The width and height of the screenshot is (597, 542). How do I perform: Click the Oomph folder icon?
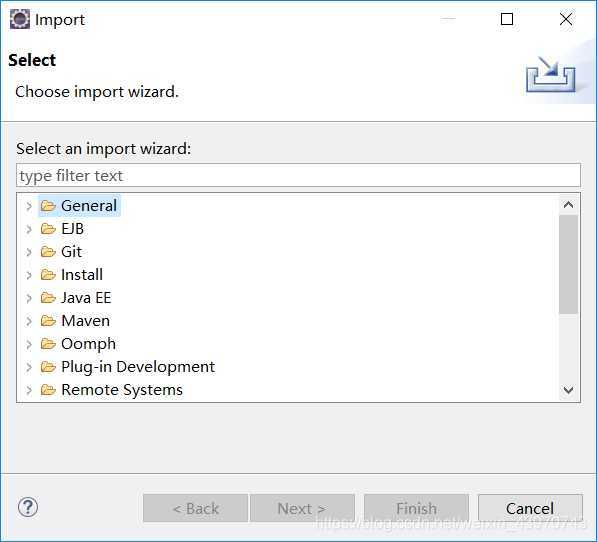click(x=48, y=344)
